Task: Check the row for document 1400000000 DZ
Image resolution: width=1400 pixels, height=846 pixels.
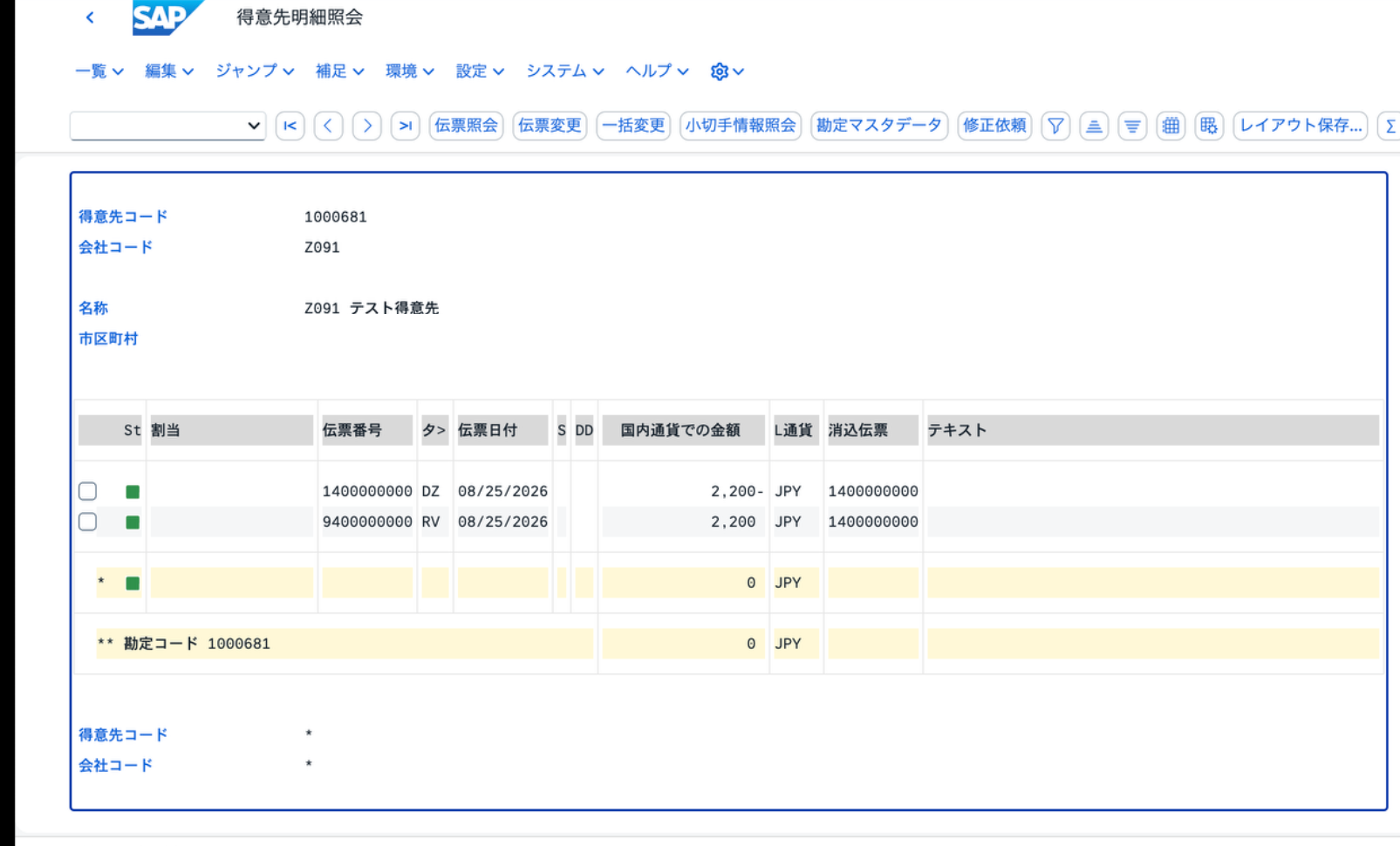Action: (x=87, y=491)
